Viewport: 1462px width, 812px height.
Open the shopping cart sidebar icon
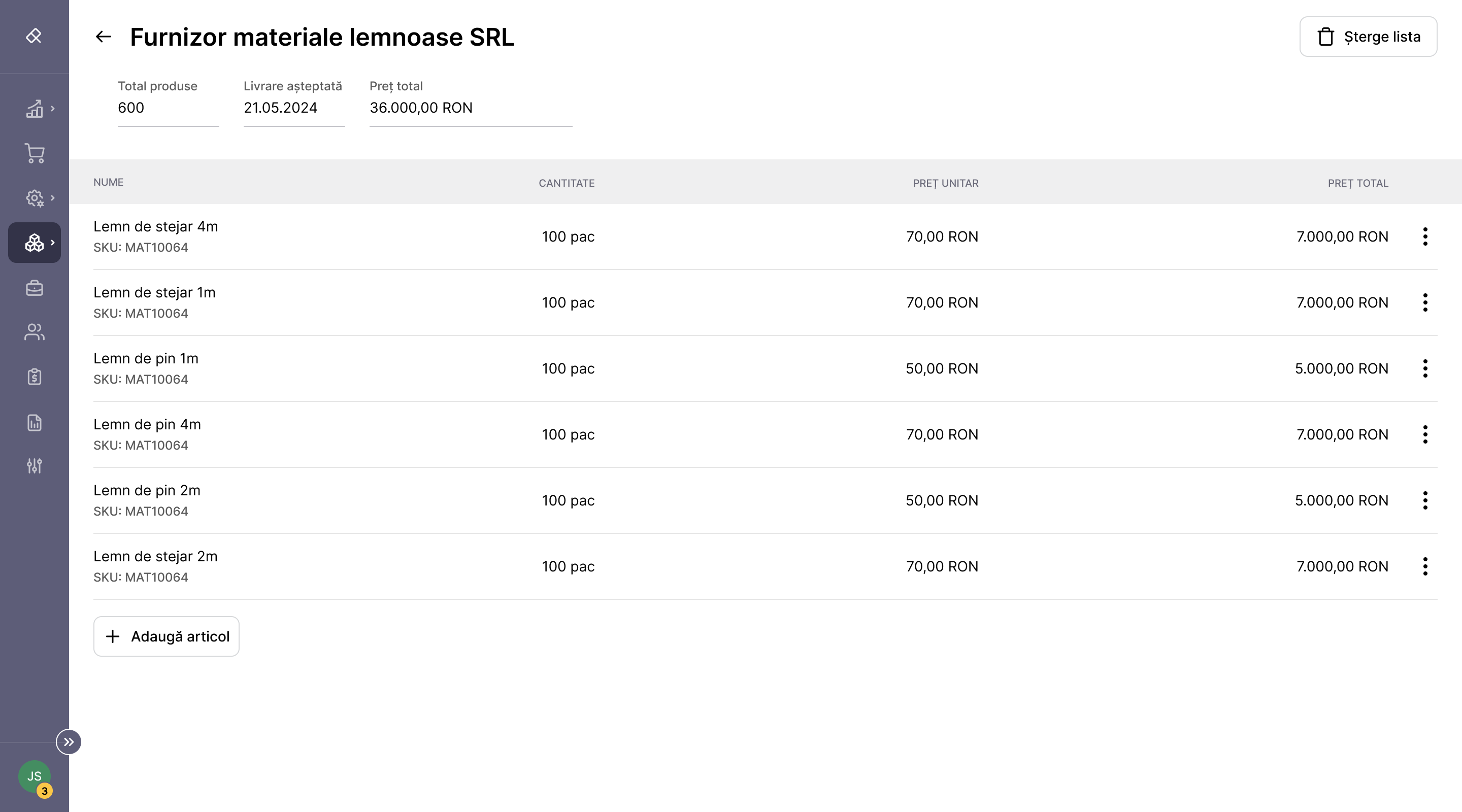pyautogui.click(x=34, y=153)
